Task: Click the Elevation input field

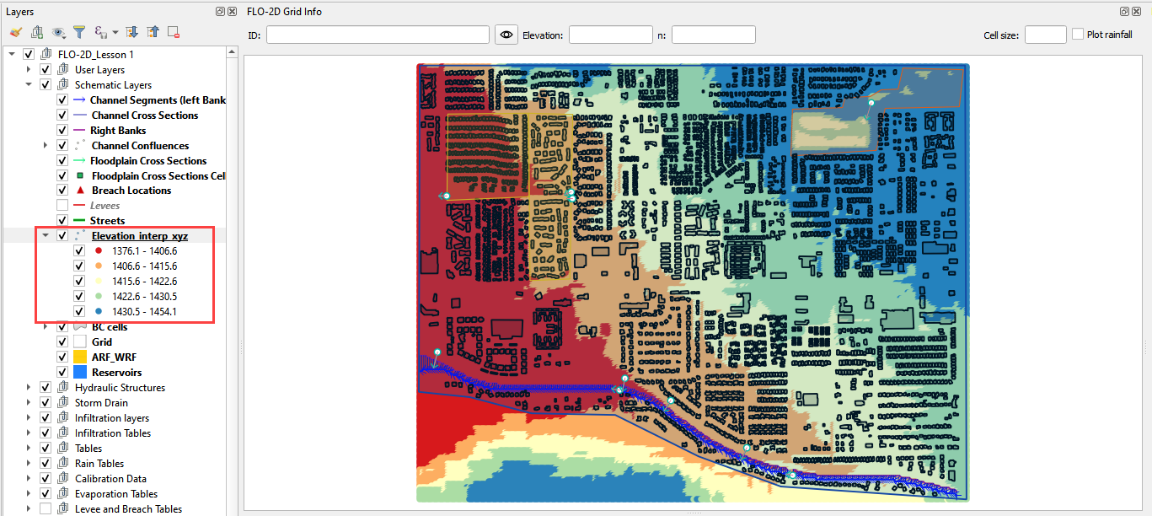Action: [610, 35]
